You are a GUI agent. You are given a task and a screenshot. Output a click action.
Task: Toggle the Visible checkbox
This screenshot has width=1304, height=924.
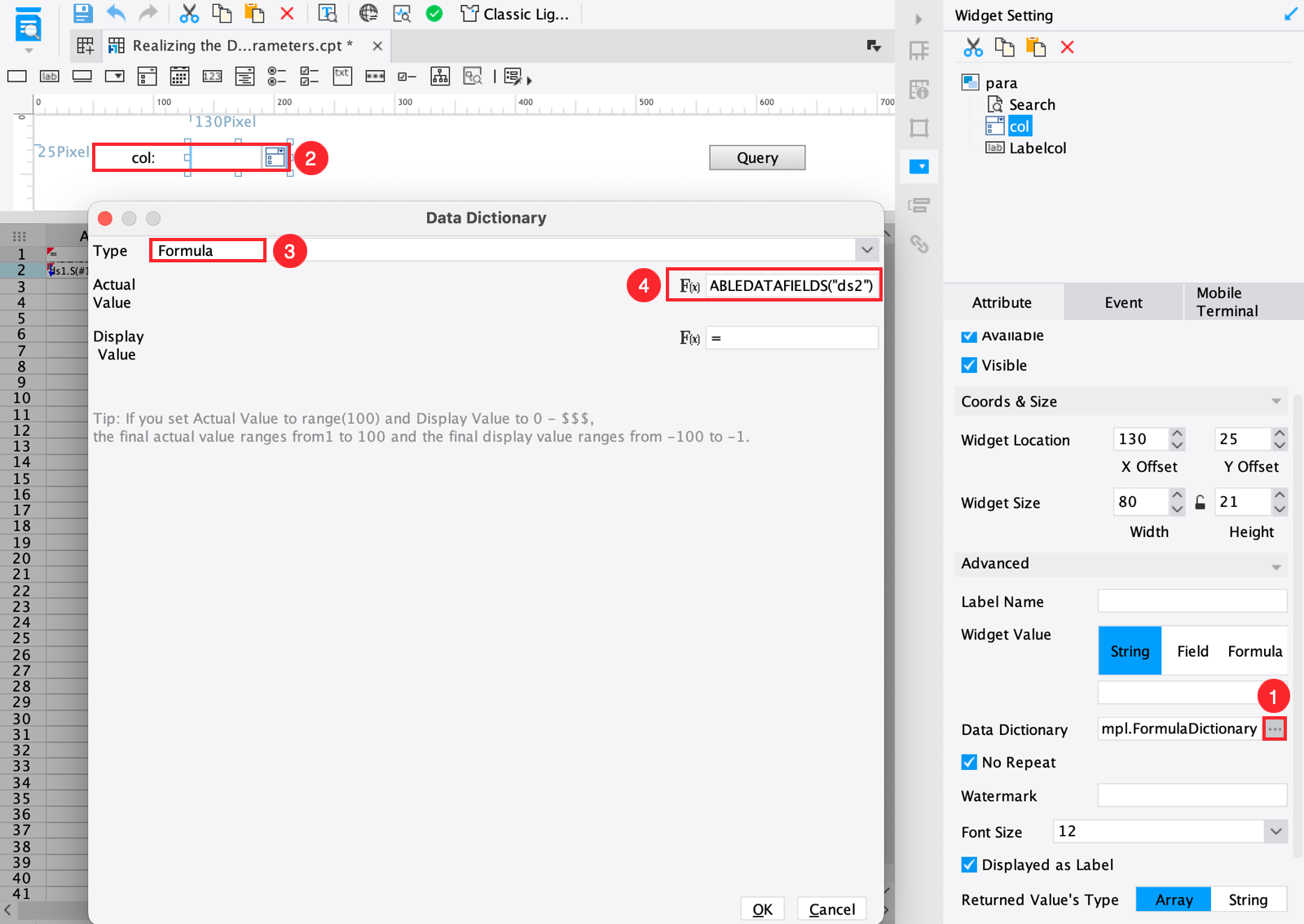coord(969,365)
